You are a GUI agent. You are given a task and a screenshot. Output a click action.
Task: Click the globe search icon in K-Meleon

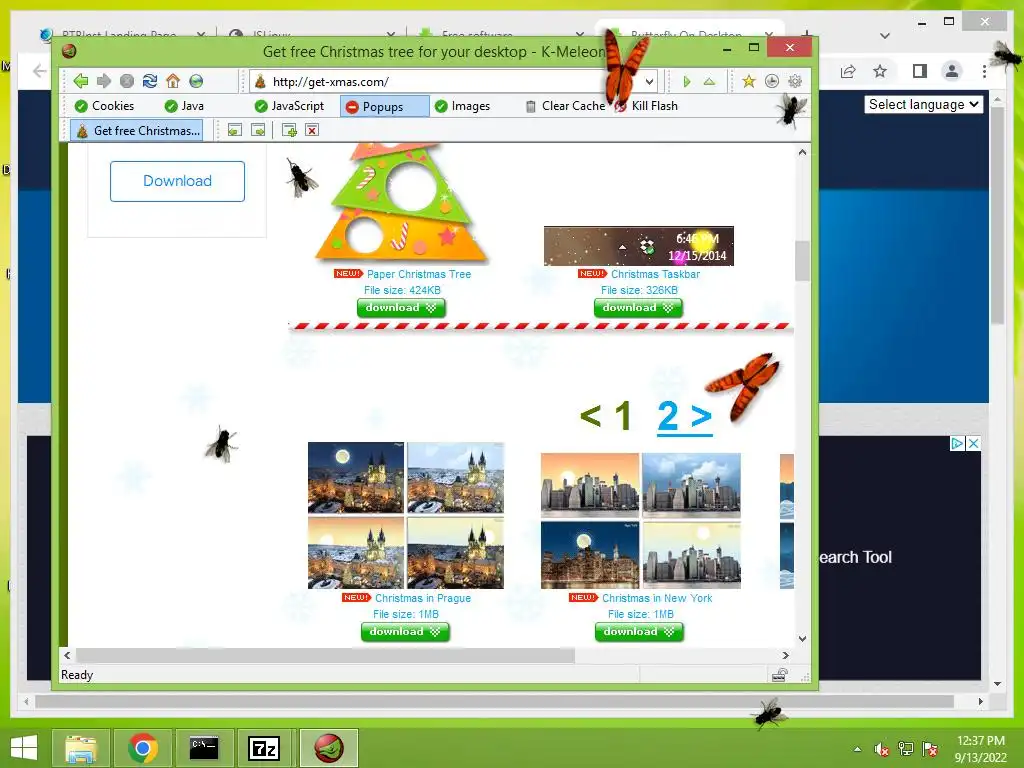click(196, 81)
